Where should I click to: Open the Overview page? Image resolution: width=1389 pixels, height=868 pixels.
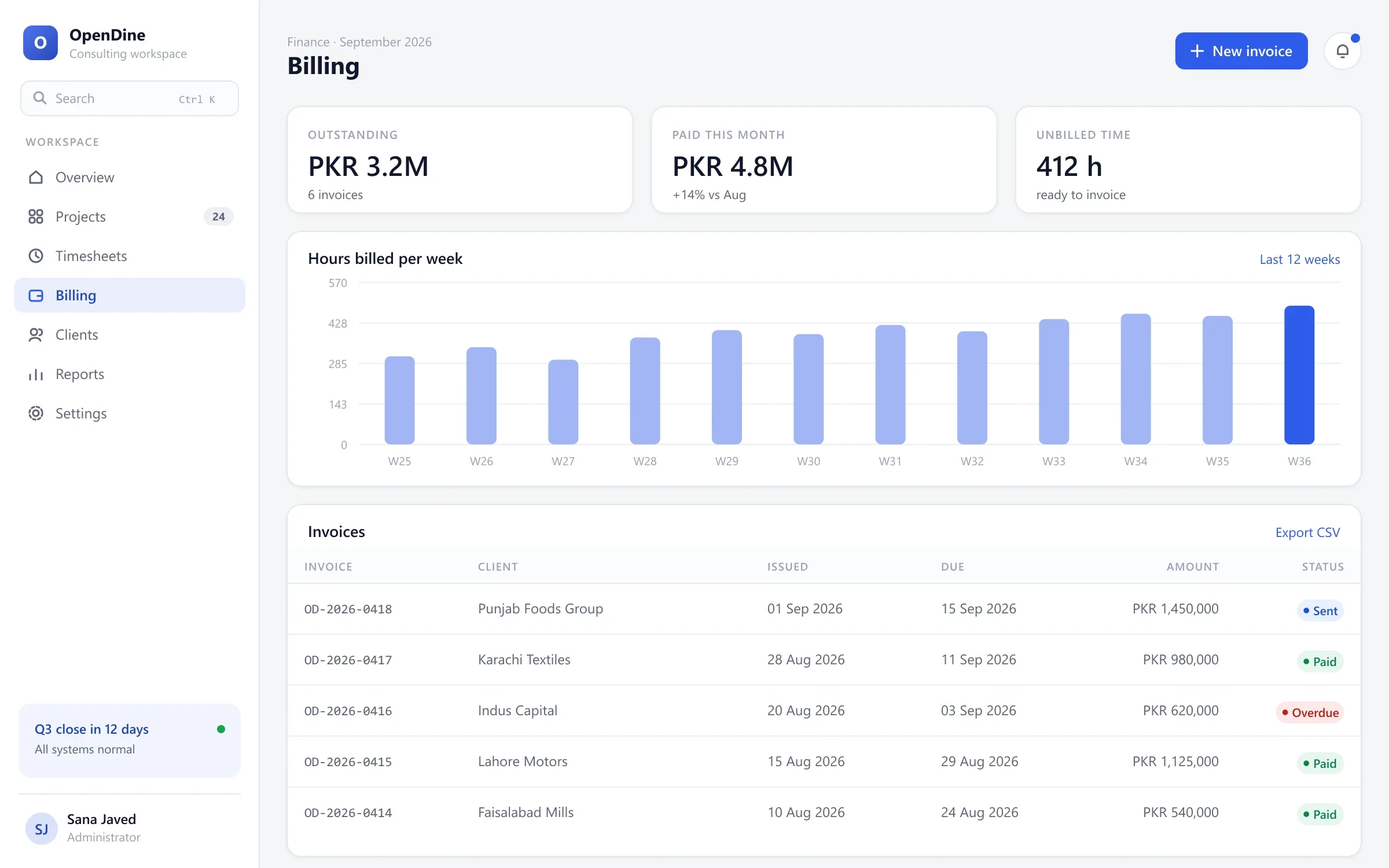(130, 177)
